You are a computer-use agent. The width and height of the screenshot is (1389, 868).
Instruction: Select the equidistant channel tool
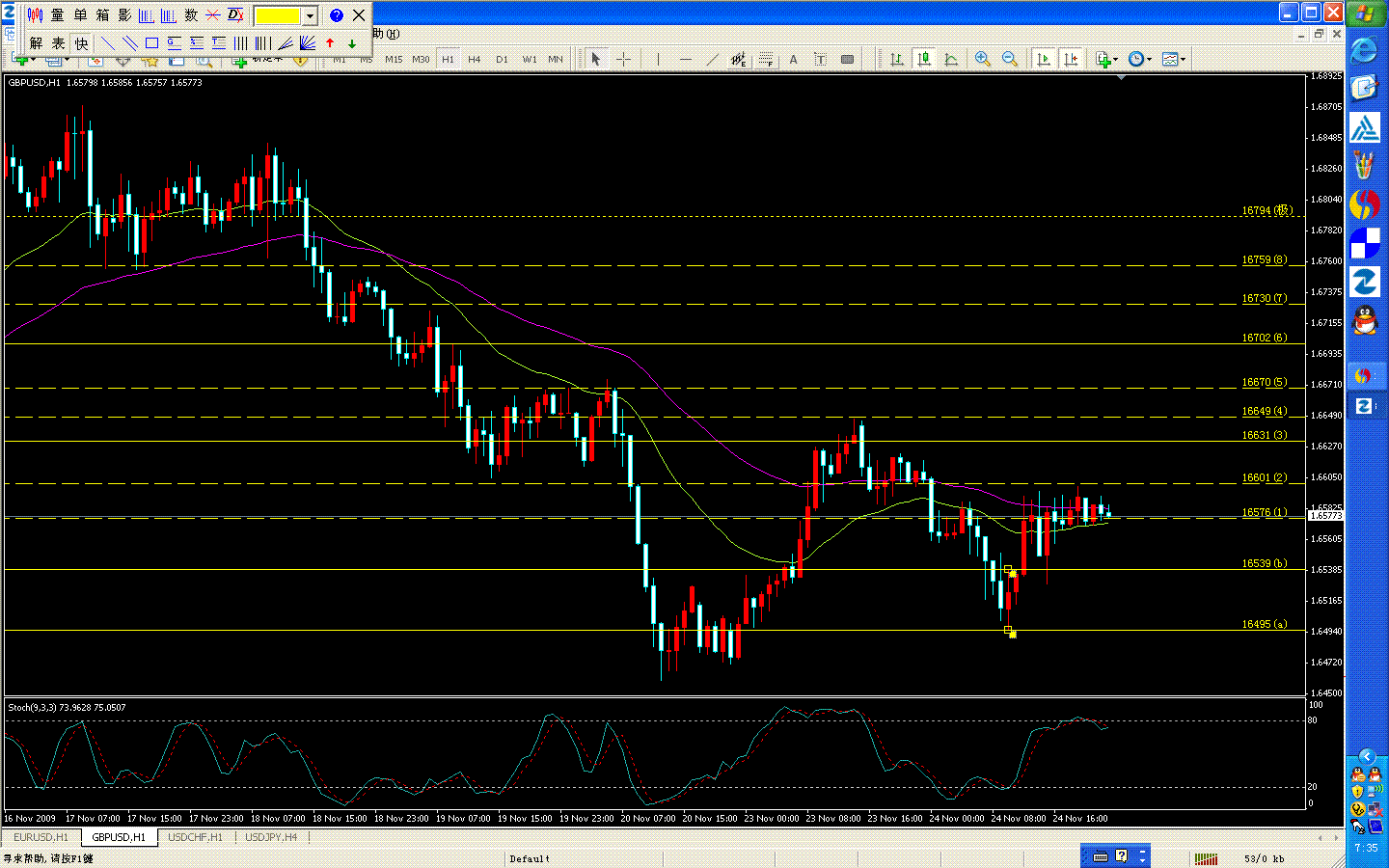click(x=739, y=60)
